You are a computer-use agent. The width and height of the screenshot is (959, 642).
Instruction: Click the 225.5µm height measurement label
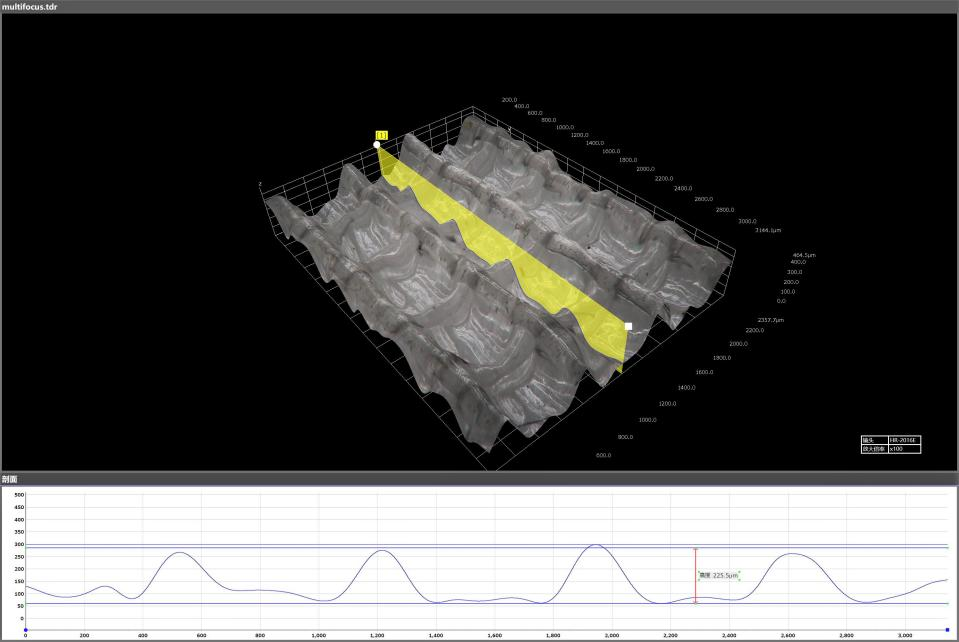tap(718, 576)
